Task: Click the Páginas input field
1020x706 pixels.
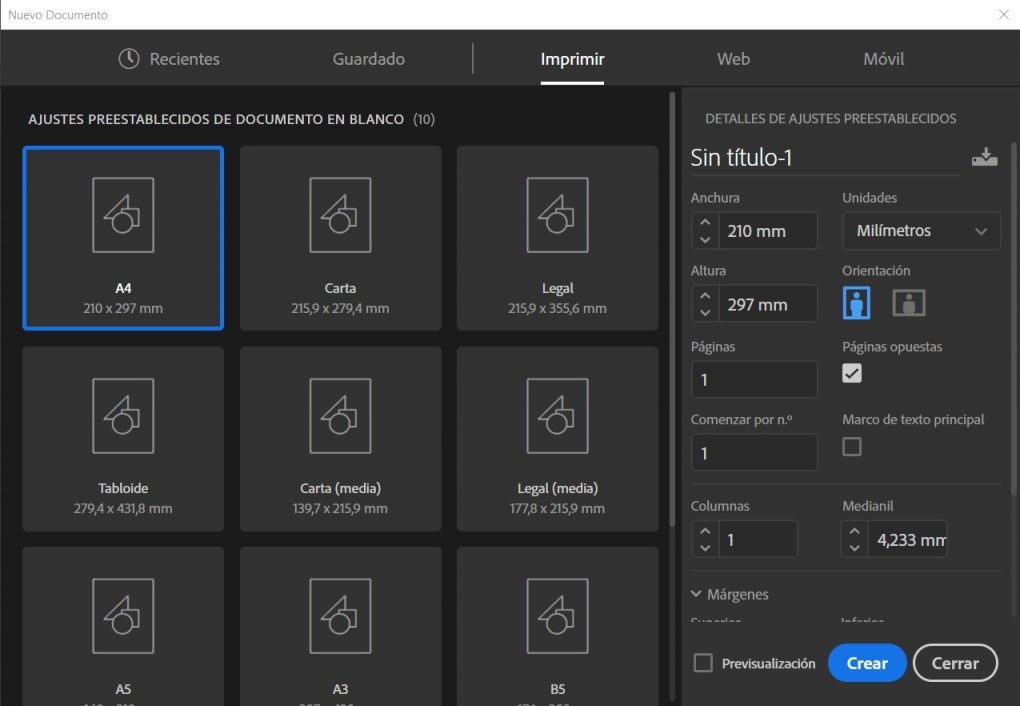Action: pos(754,380)
